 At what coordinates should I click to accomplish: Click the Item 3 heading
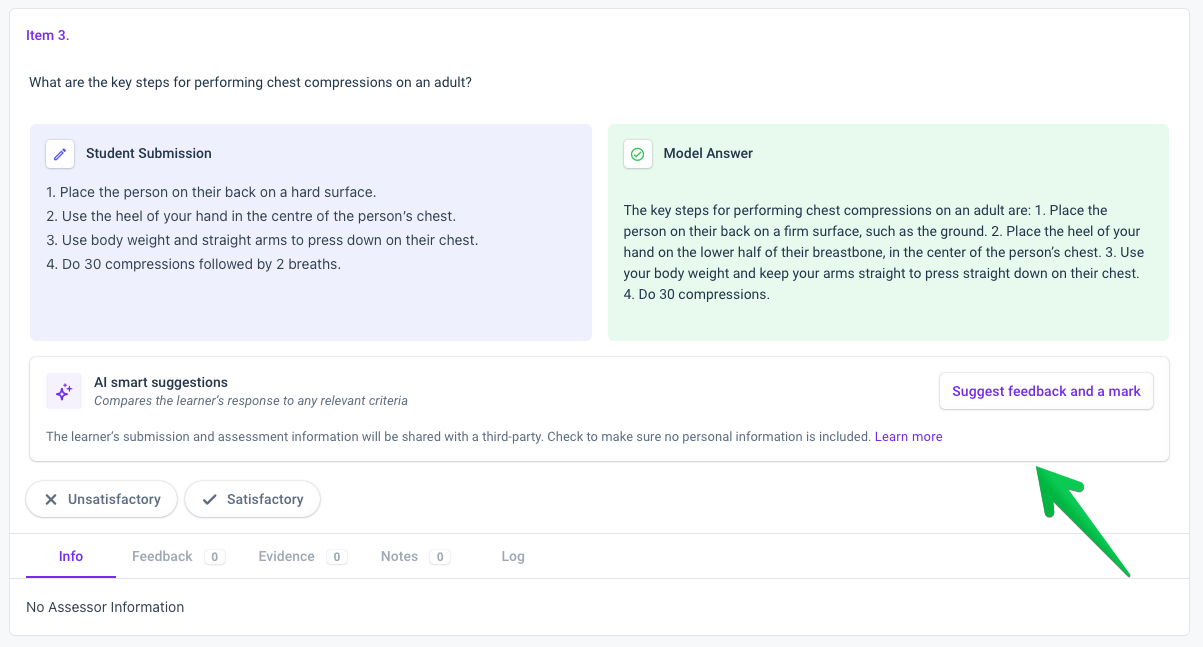click(x=48, y=35)
